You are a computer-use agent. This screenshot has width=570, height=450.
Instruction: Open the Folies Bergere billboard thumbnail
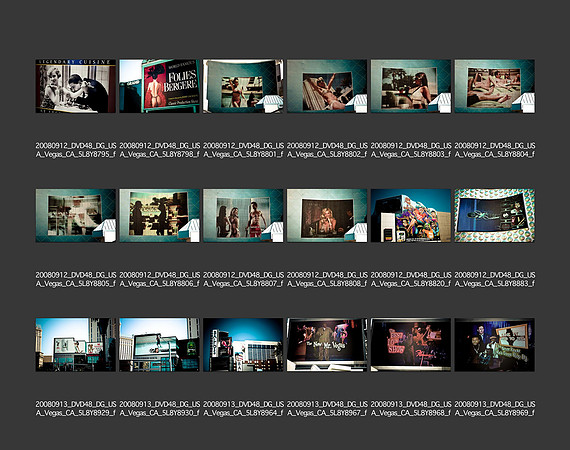160,86
